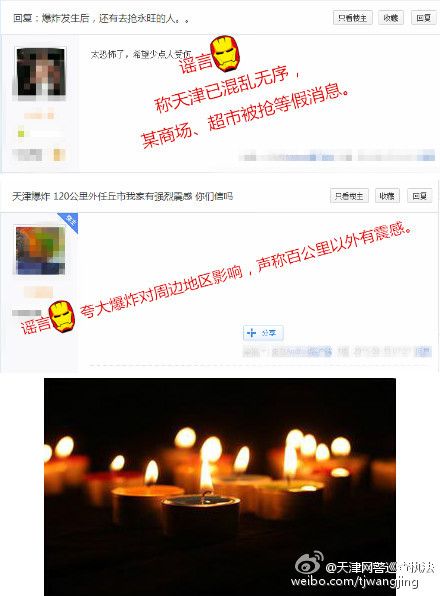Open the candle memorial photo
The image size is (440, 596).
(220, 487)
